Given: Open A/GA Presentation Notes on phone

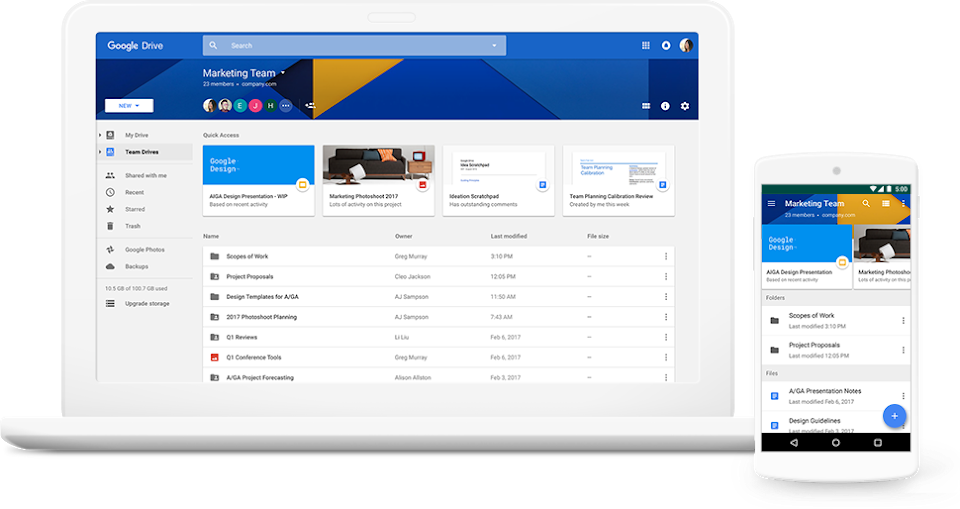Looking at the screenshot, I should pyautogui.click(x=836, y=396).
